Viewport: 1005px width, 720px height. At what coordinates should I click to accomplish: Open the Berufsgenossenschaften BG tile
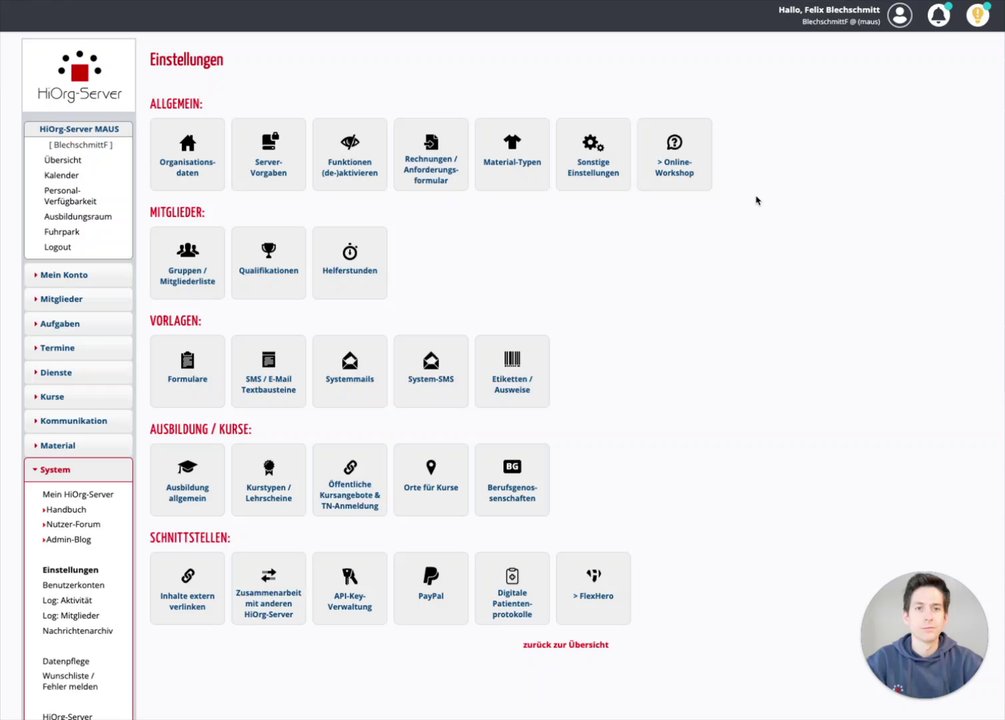coord(512,480)
